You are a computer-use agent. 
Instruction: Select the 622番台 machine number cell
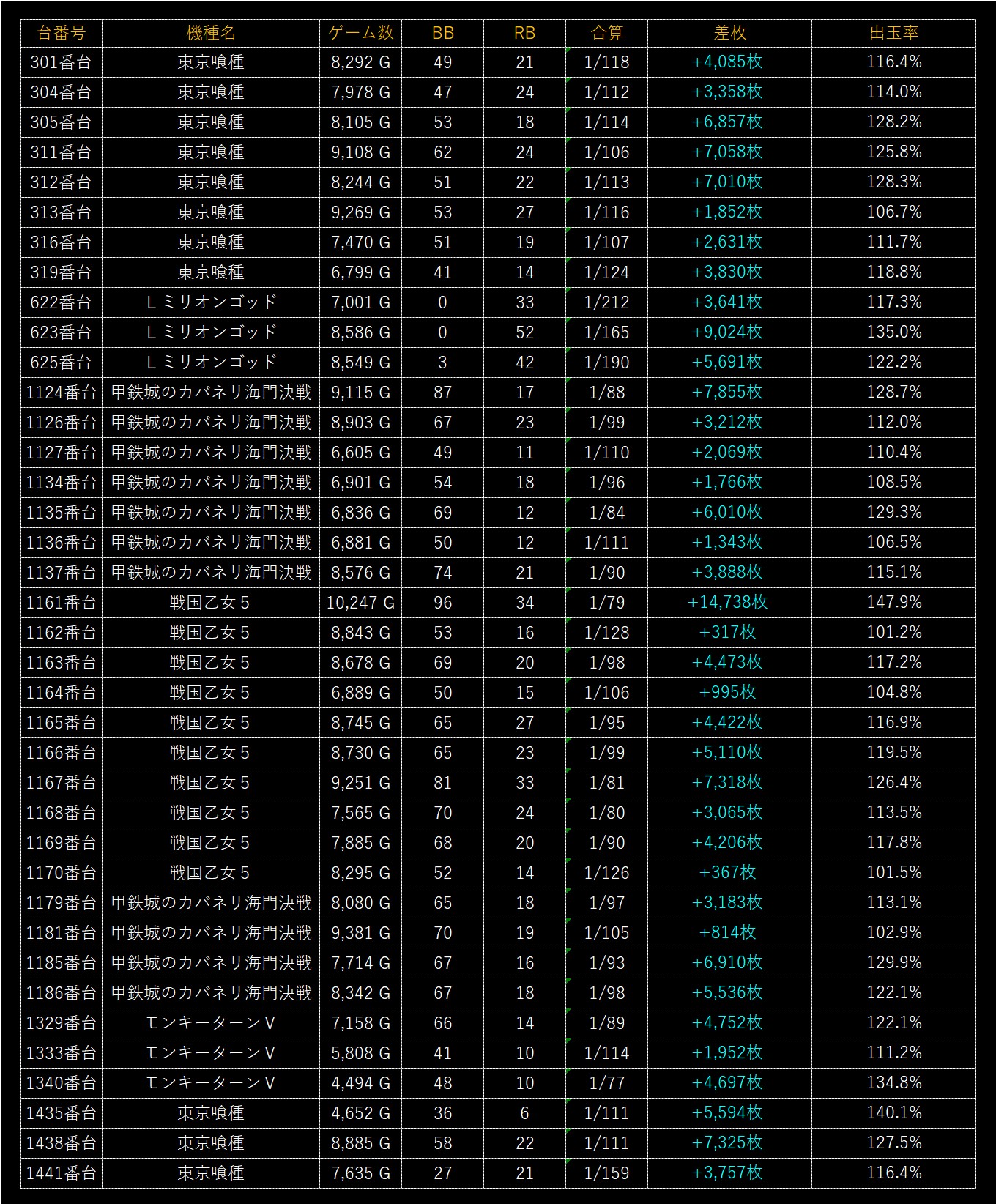(x=61, y=302)
